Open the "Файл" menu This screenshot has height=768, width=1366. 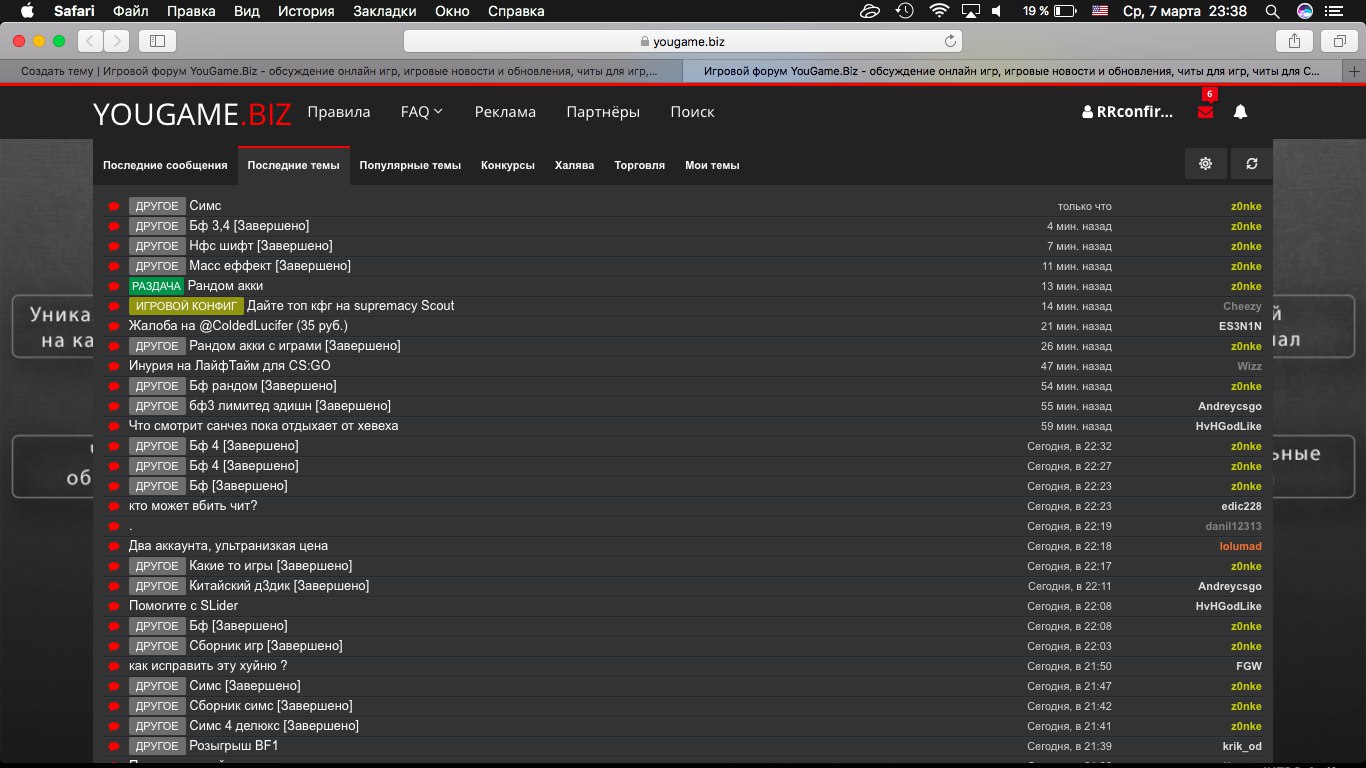point(131,11)
